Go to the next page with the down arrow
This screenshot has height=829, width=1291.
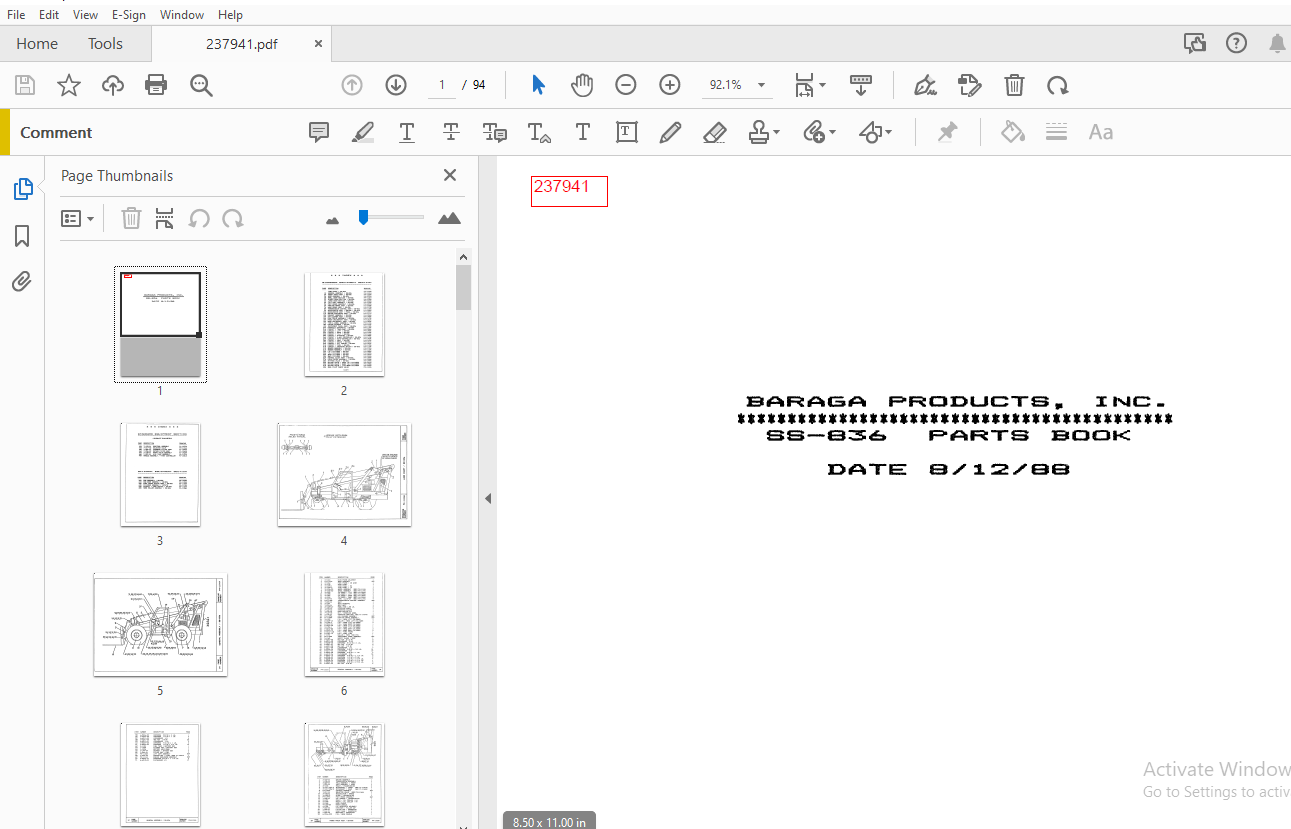396,85
